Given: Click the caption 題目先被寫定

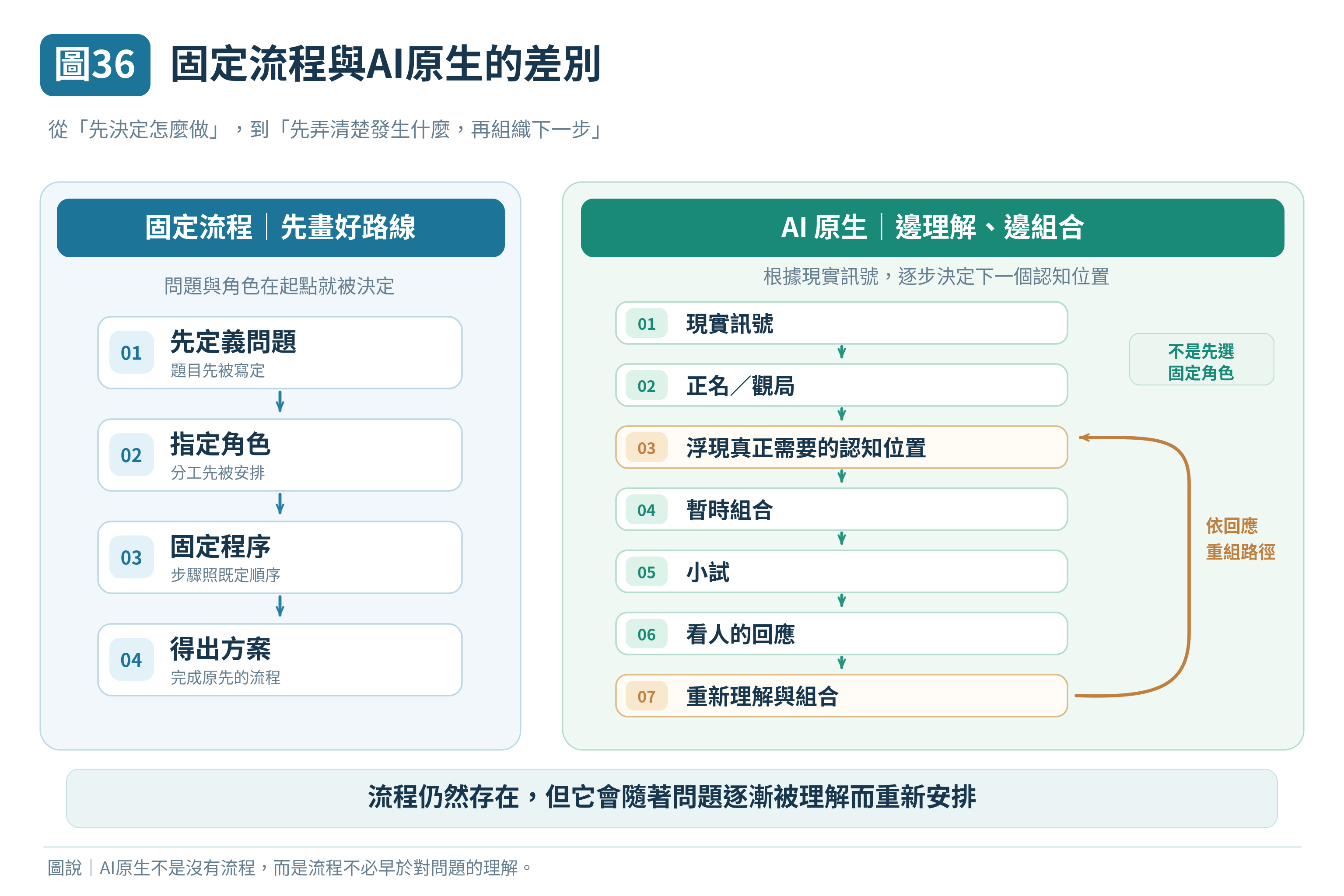Looking at the screenshot, I should point(218,370).
